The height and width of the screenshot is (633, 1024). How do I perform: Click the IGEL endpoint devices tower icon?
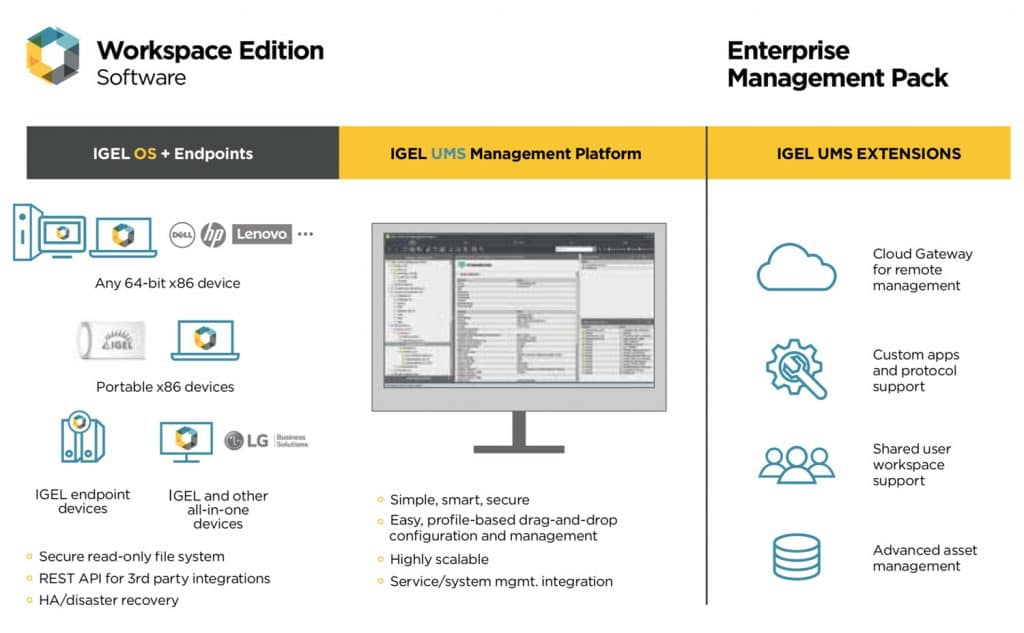[82, 437]
